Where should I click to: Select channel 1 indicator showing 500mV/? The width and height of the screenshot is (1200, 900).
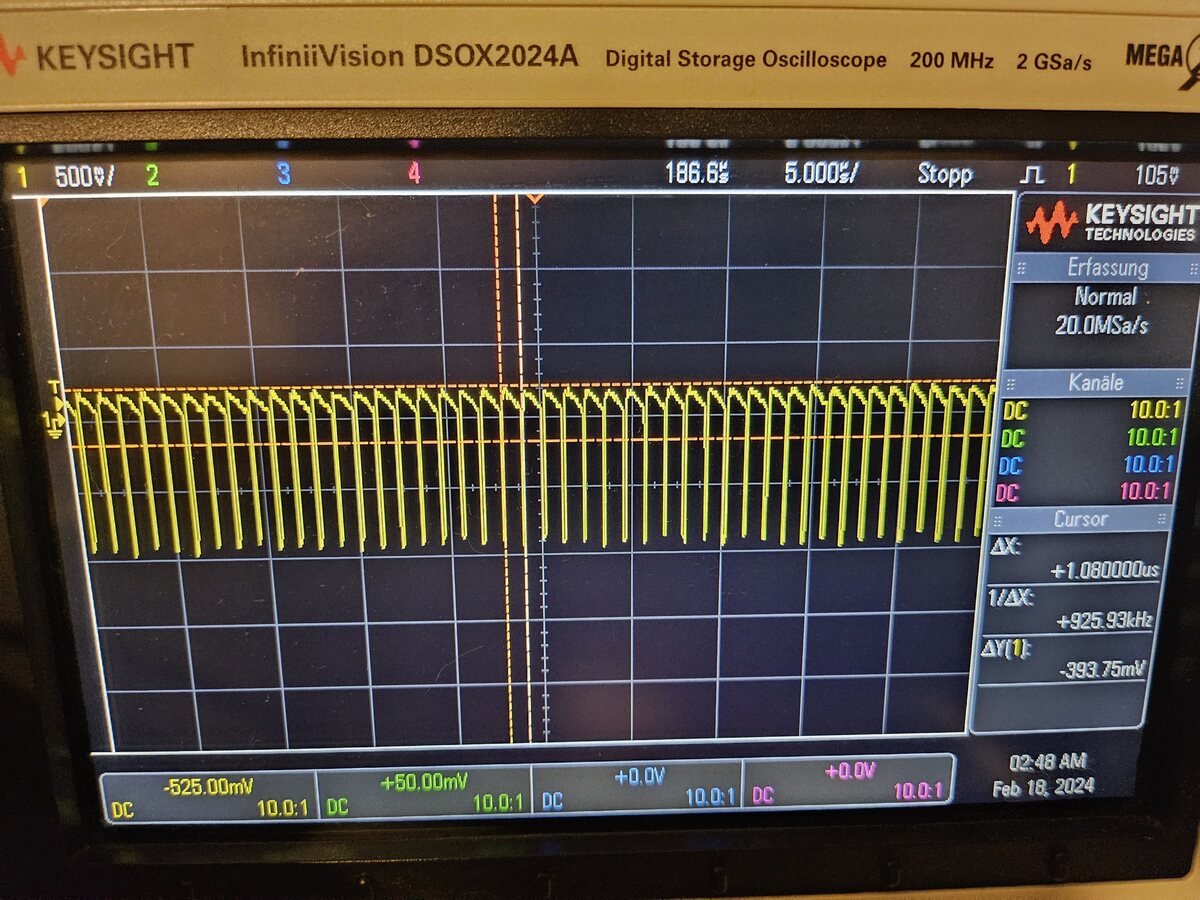[67, 177]
